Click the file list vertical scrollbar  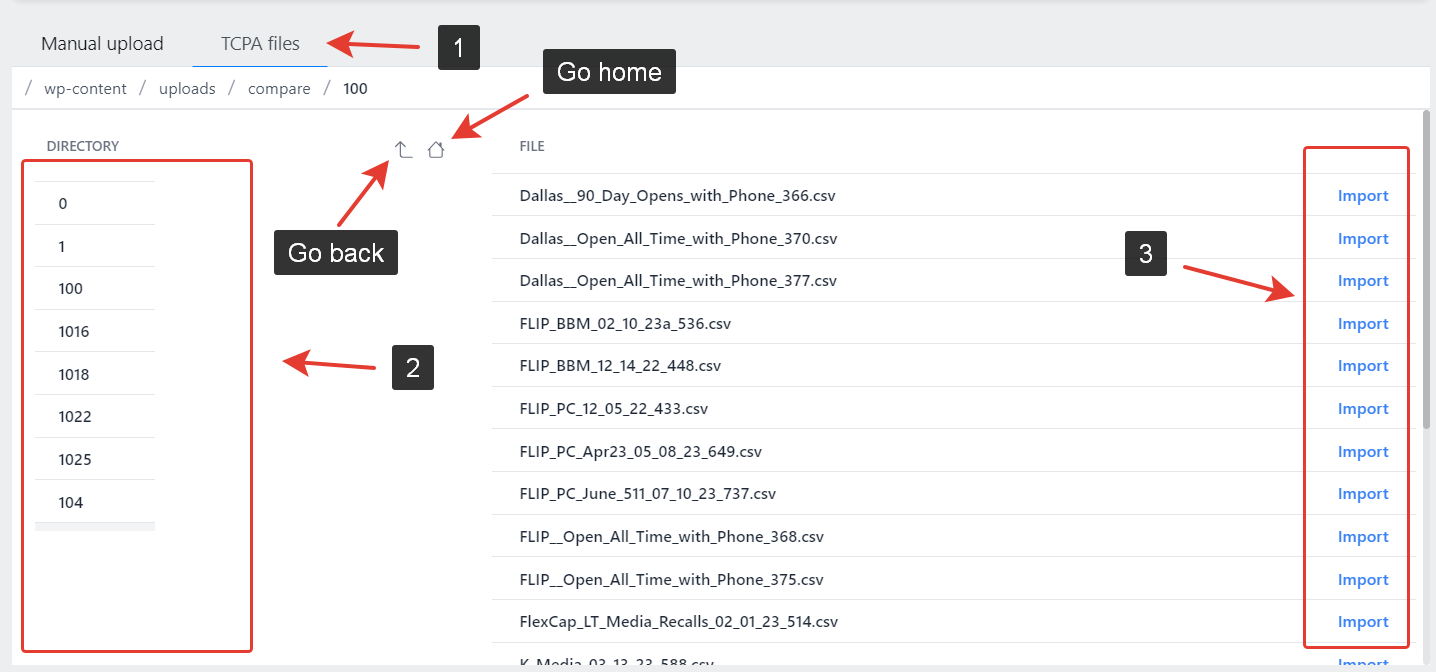point(1425,270)
